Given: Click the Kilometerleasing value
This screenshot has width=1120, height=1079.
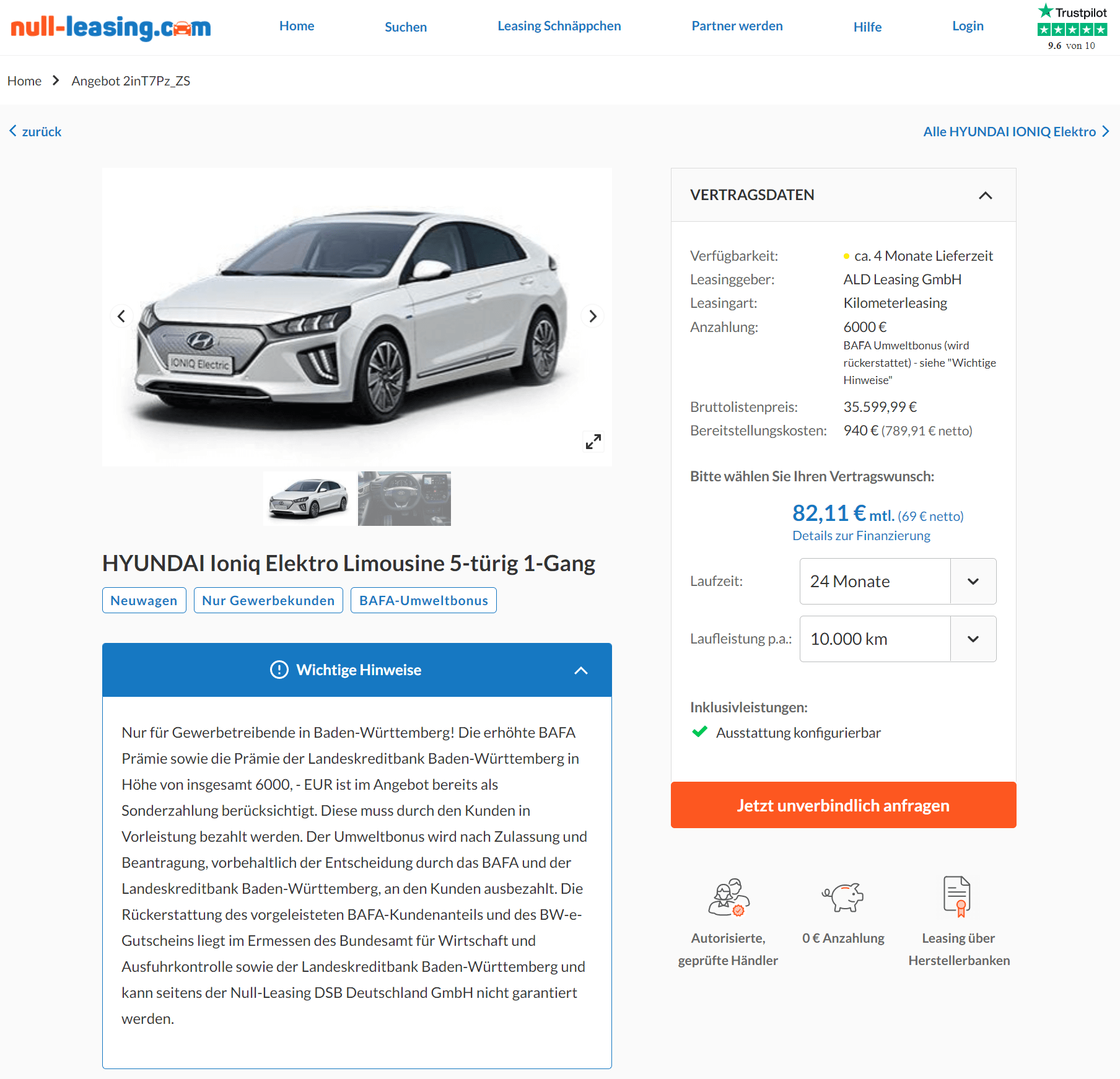Looking at the screenshot, I should [x=895, y=303].
